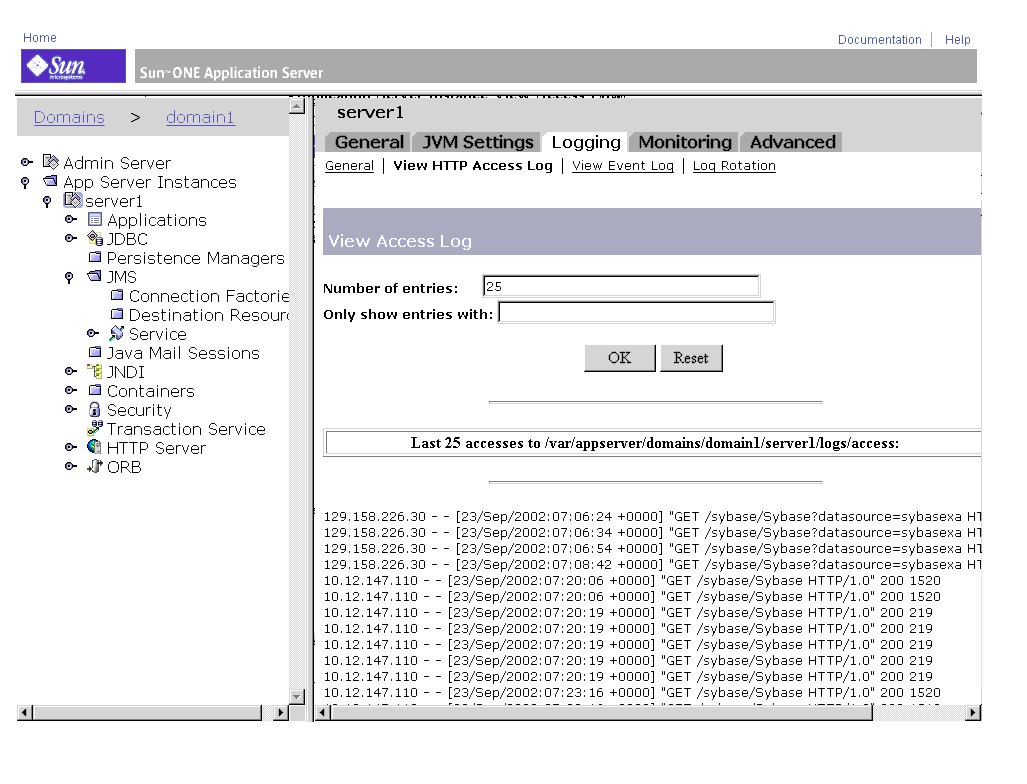Select the Containers icon in the tree

pyautogui.click(x=95, y=391)
